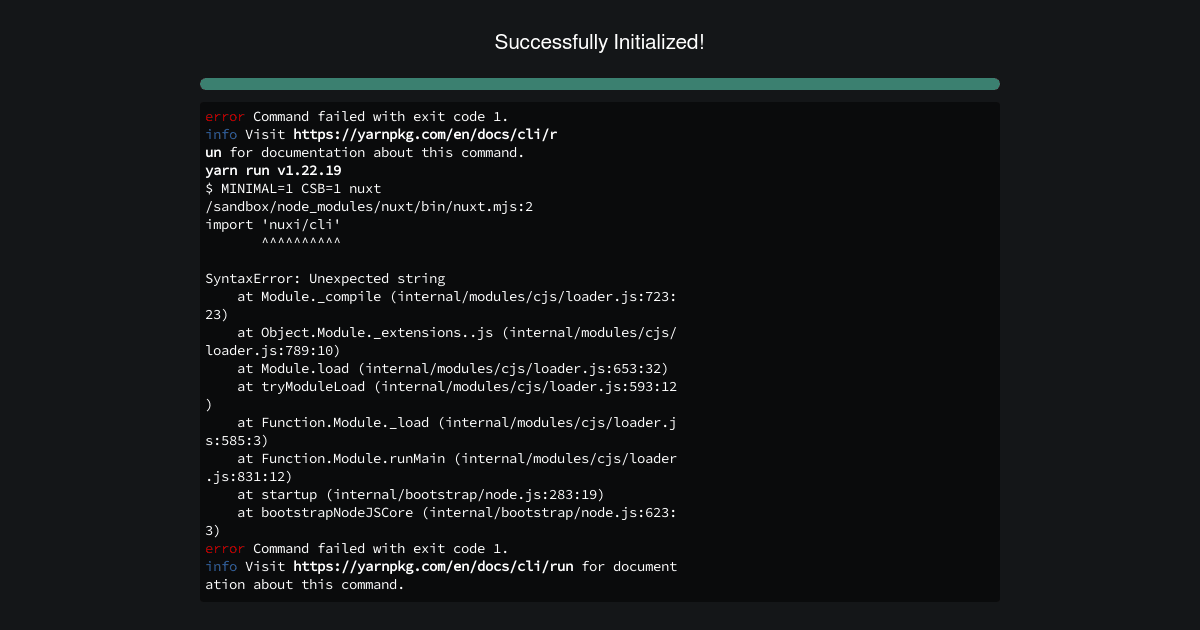The width and height of the screenshot is (1200, 630).
Task: Click the "at bootstrapNodeJSCore" stack line
Action: coord(441,521)
